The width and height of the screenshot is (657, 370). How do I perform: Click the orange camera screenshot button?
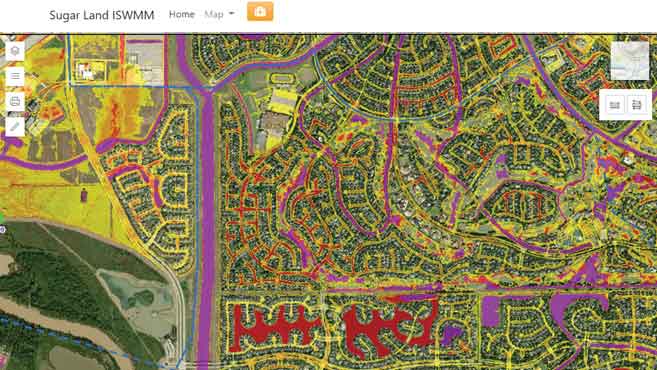click(x=260, y=11)
